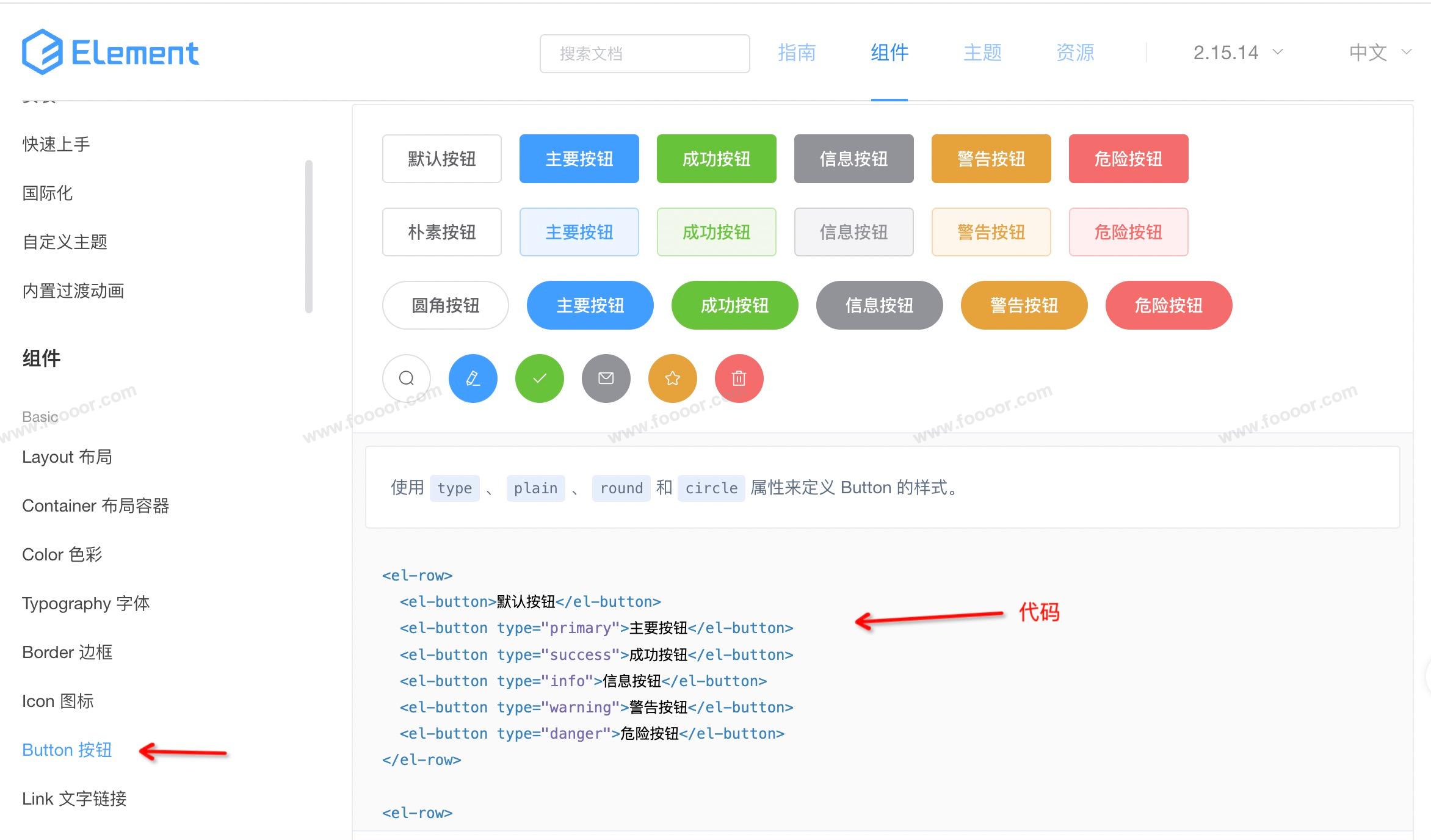This screenshot has width=1431, height=840.
Task: Click the sidebar vertical scrollbar
Action: (309, 237)
